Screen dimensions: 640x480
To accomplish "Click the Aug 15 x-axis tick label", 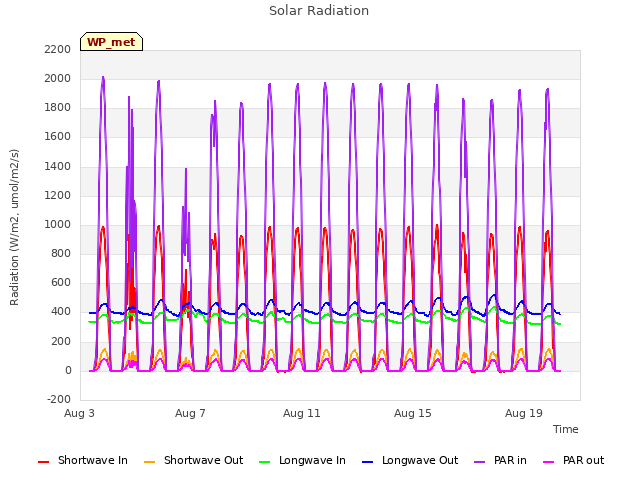I will 413,413.
